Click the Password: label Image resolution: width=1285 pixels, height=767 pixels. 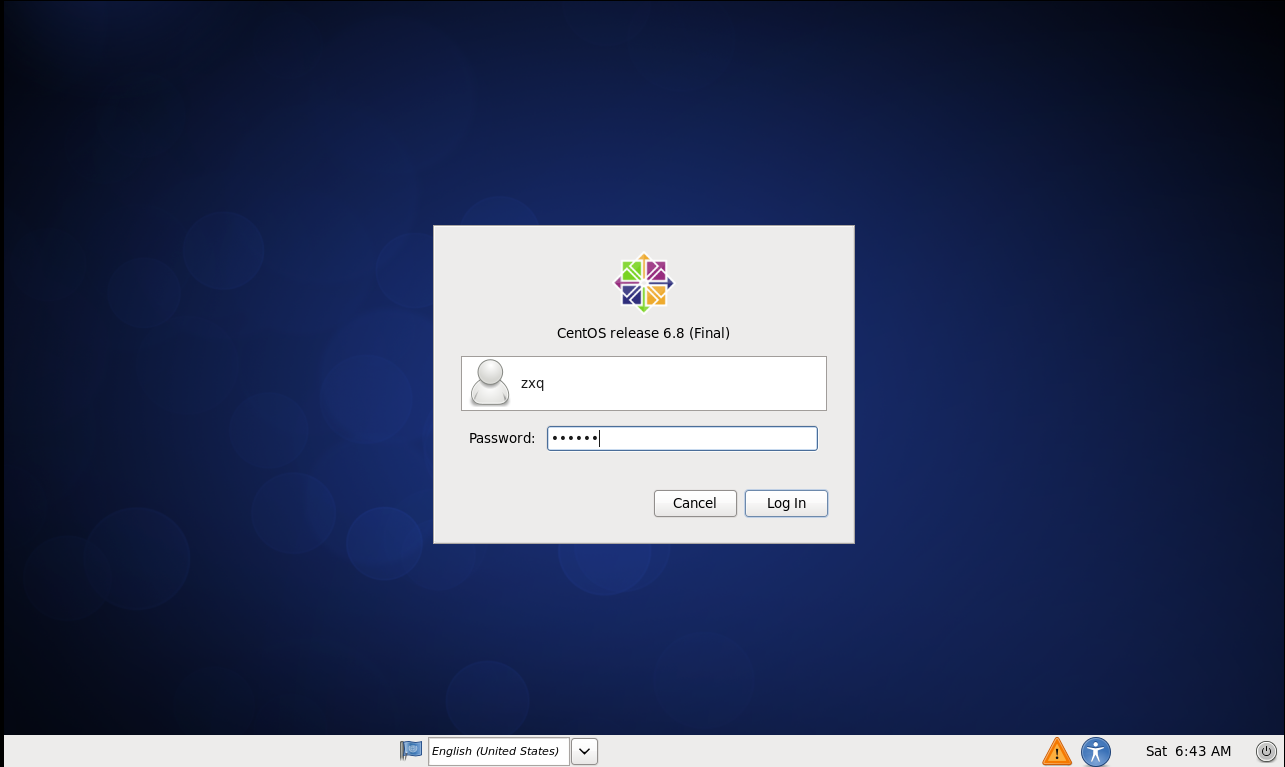point(502,438)
